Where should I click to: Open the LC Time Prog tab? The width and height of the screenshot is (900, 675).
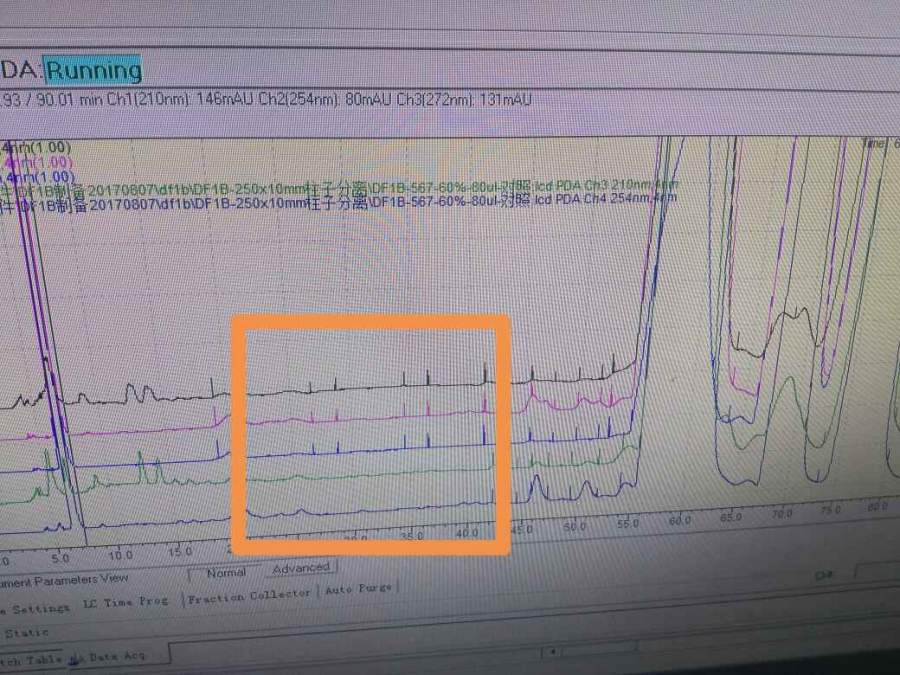click(x=126, y=602)
